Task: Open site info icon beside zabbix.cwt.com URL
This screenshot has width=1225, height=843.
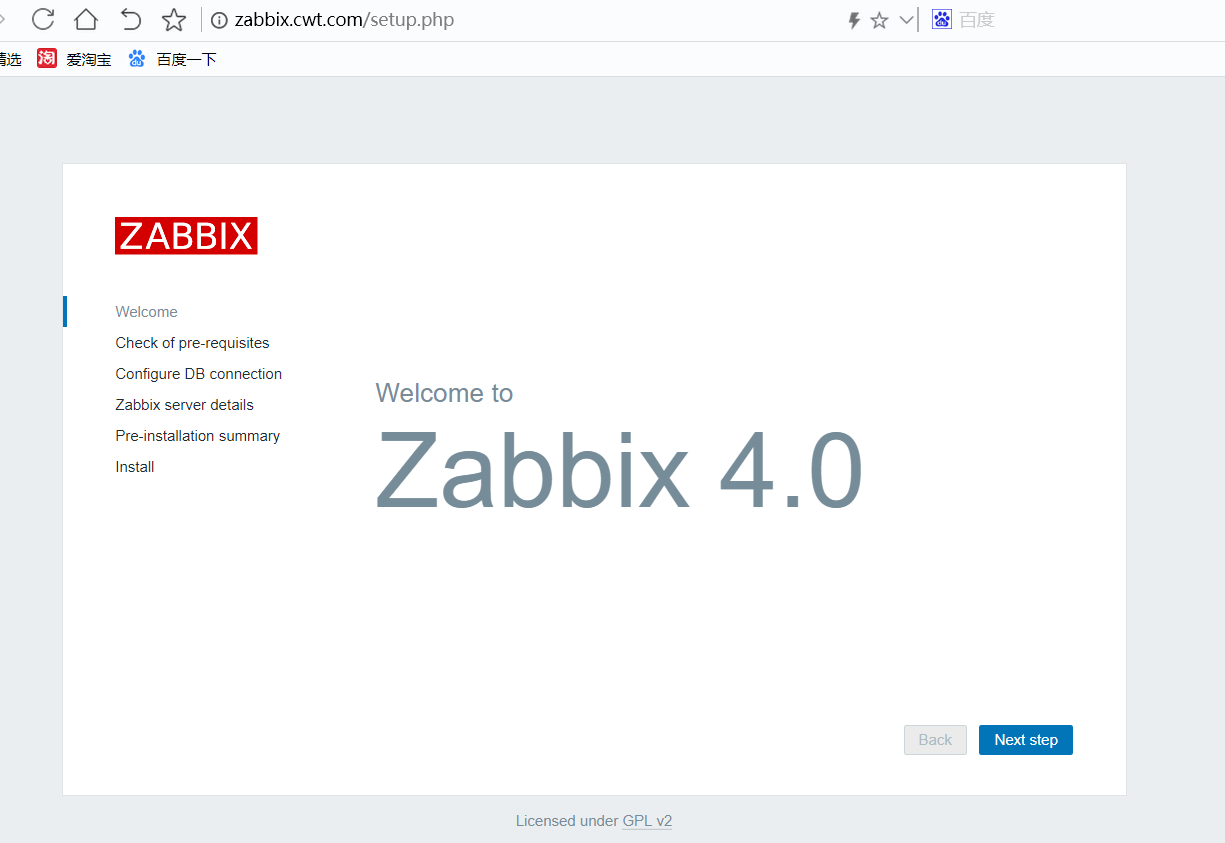Action: [x=219, y=20]
